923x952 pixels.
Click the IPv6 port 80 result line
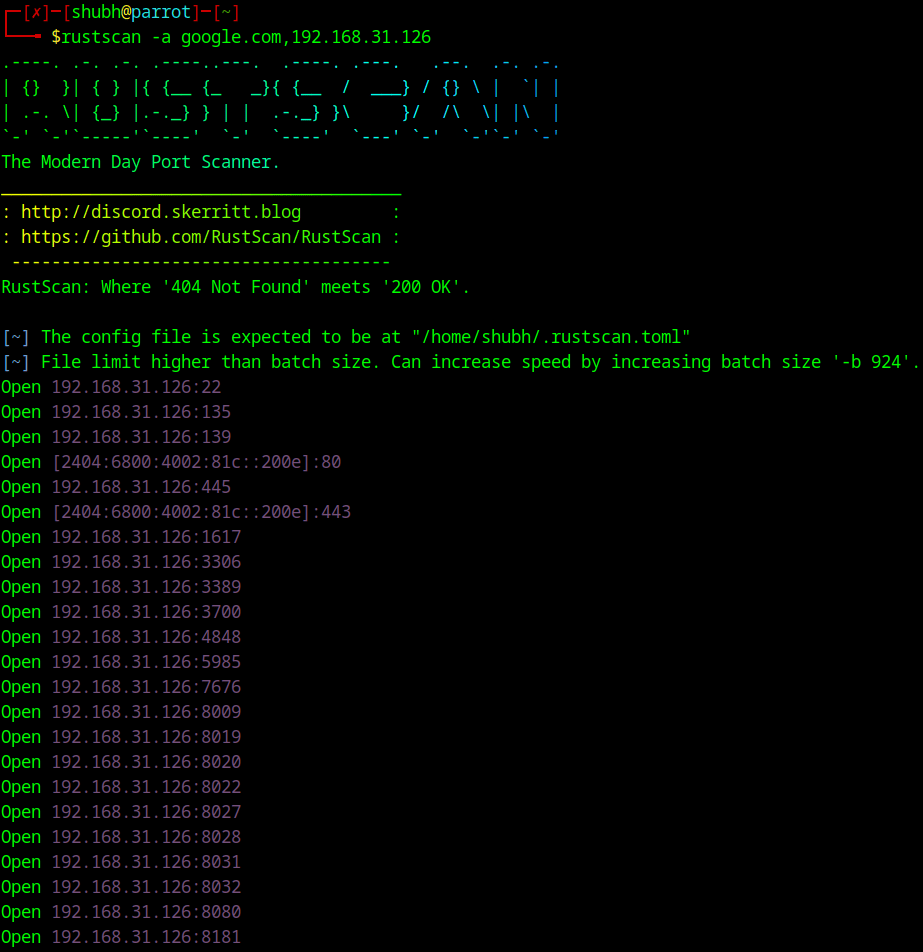tap(171, 463)
